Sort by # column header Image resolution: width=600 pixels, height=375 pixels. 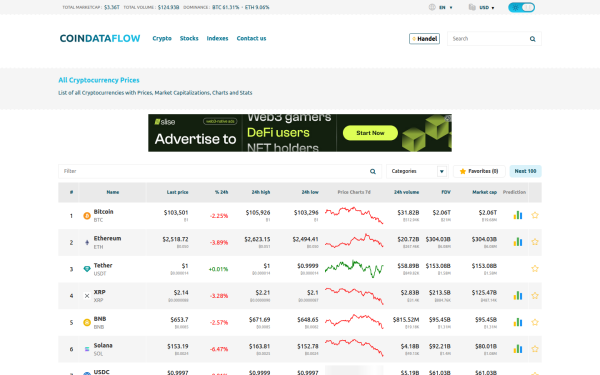pyautogui.click(x=71, y=192)
